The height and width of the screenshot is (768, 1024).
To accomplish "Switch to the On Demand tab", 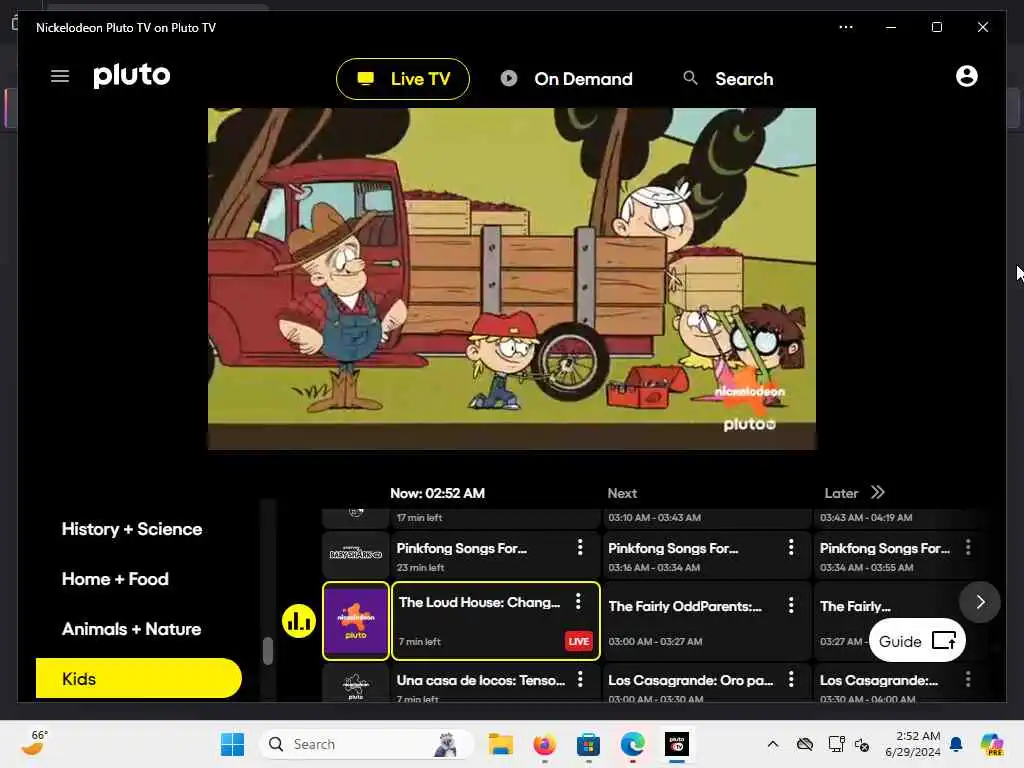I will [566, 79].
